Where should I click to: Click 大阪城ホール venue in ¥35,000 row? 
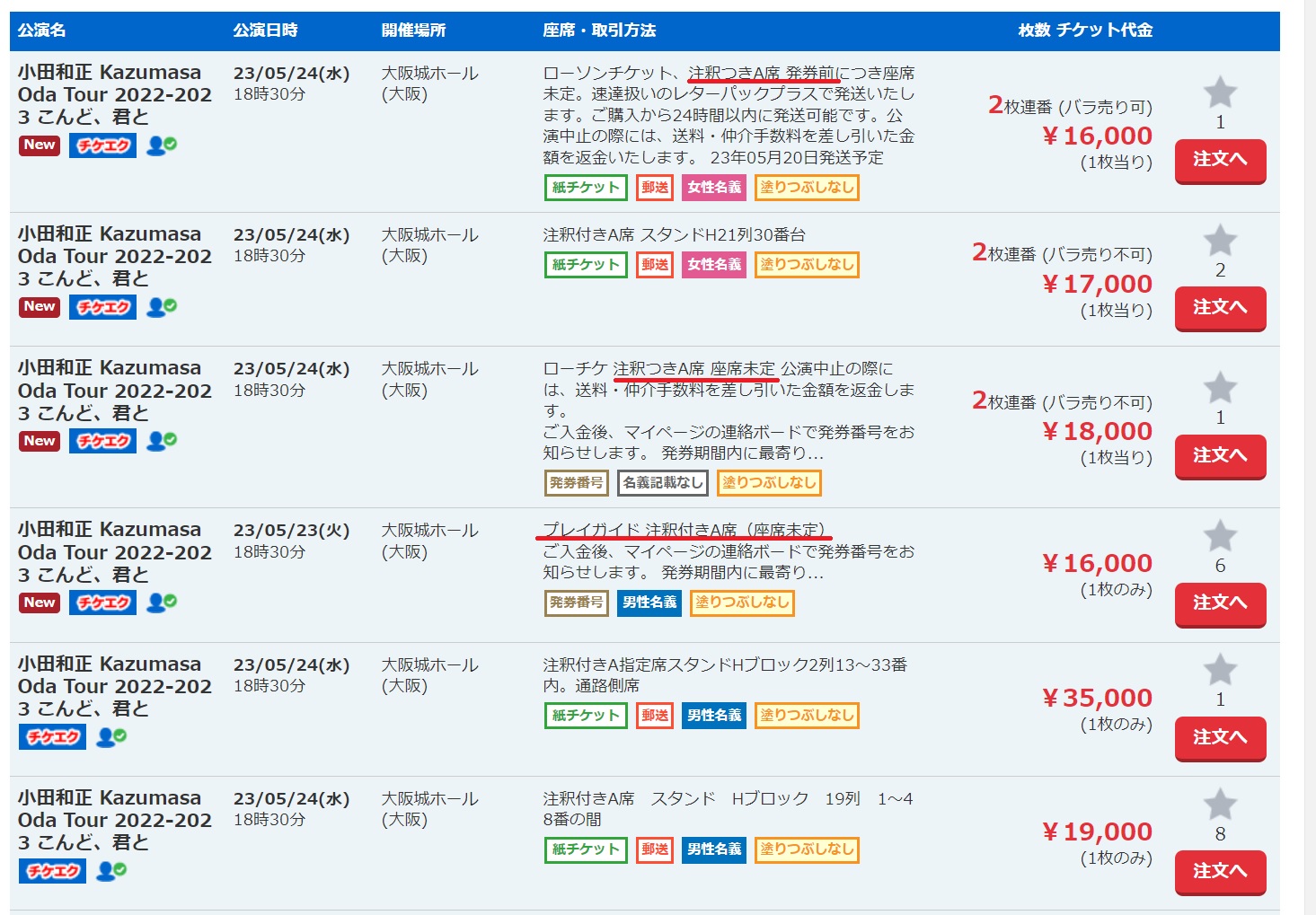point(430,675)
